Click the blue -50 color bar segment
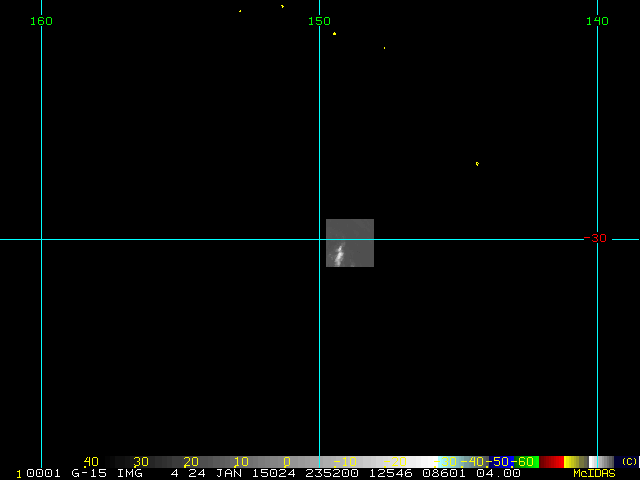The image size is (640, 480). tap(501, 462)
